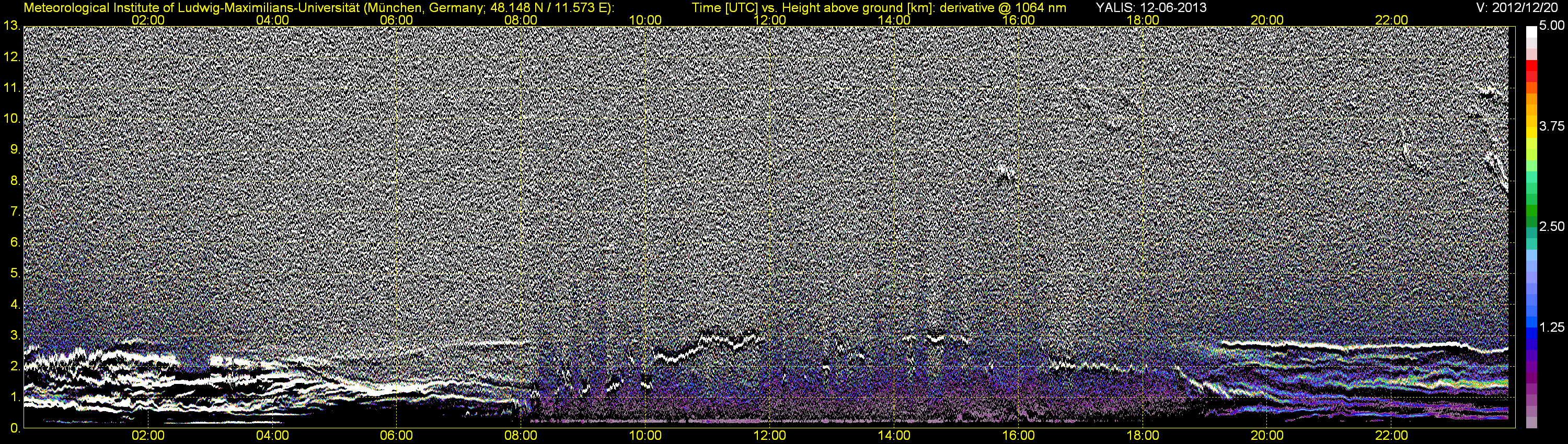This screenshot has width=1568, height=444.
Task: Pick the white segment topping the colorbar
Action: [1531, 32]
